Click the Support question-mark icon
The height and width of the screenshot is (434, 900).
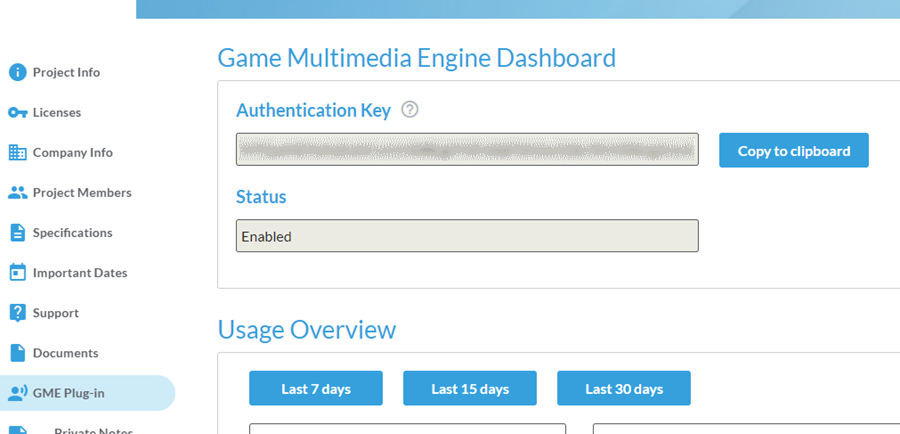17,313
